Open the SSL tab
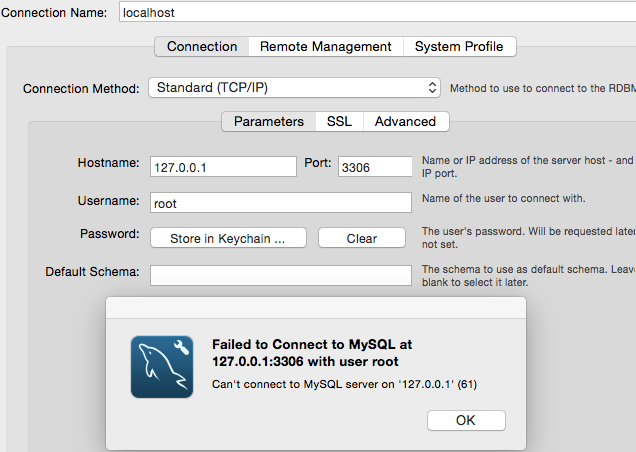Image resolution: width=636 pixels, height=452 pixels. click(x=339, y=122)
